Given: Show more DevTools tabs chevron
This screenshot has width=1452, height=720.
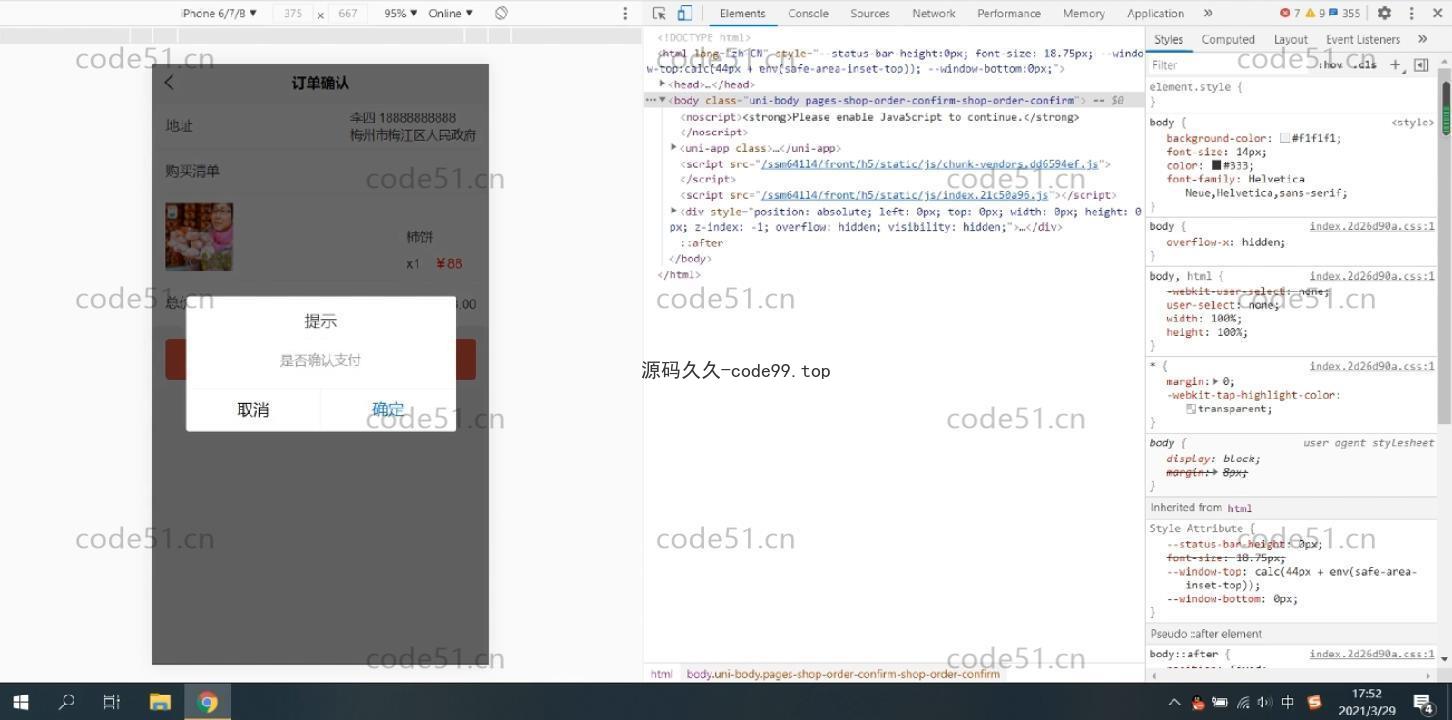Looking at the screenshot, I should [x=1208, y=13].
